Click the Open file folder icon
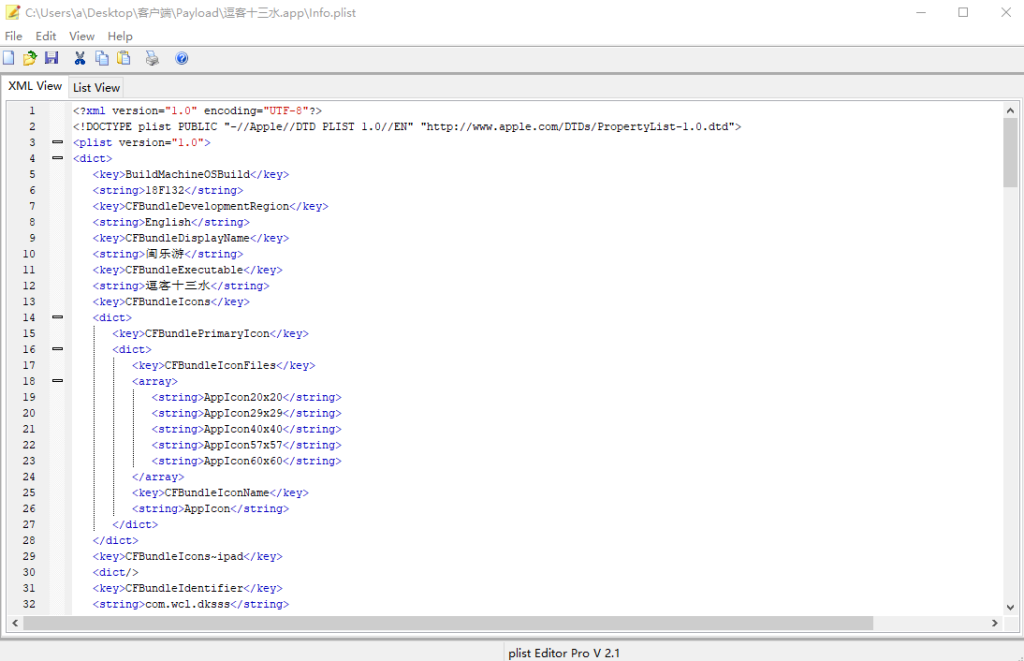The width and height of the screenshot is (1024, 661). pyautogui.click(x=30, y=58)
